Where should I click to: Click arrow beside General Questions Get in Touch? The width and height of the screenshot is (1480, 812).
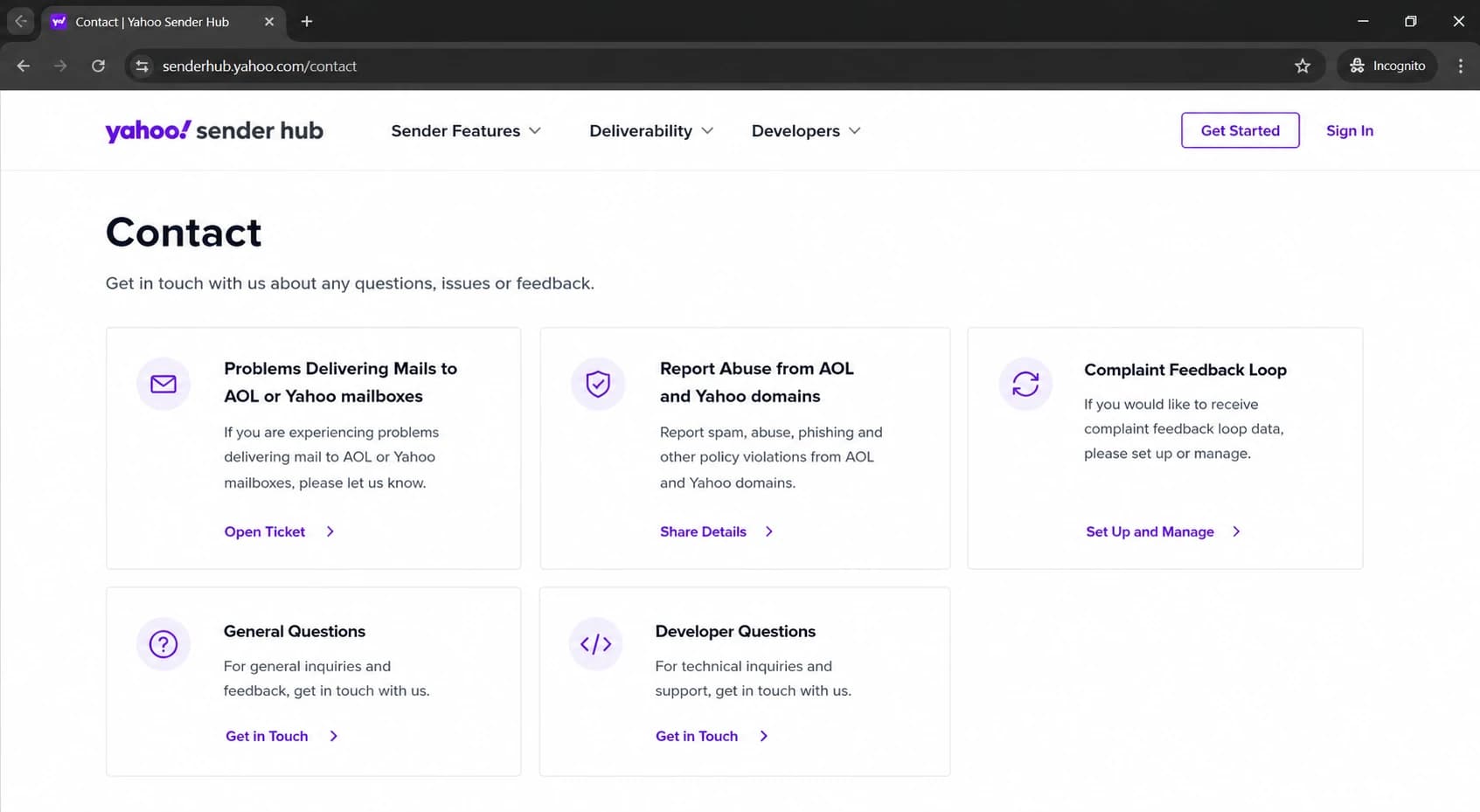pyautogui.click(x=334, y=736)
